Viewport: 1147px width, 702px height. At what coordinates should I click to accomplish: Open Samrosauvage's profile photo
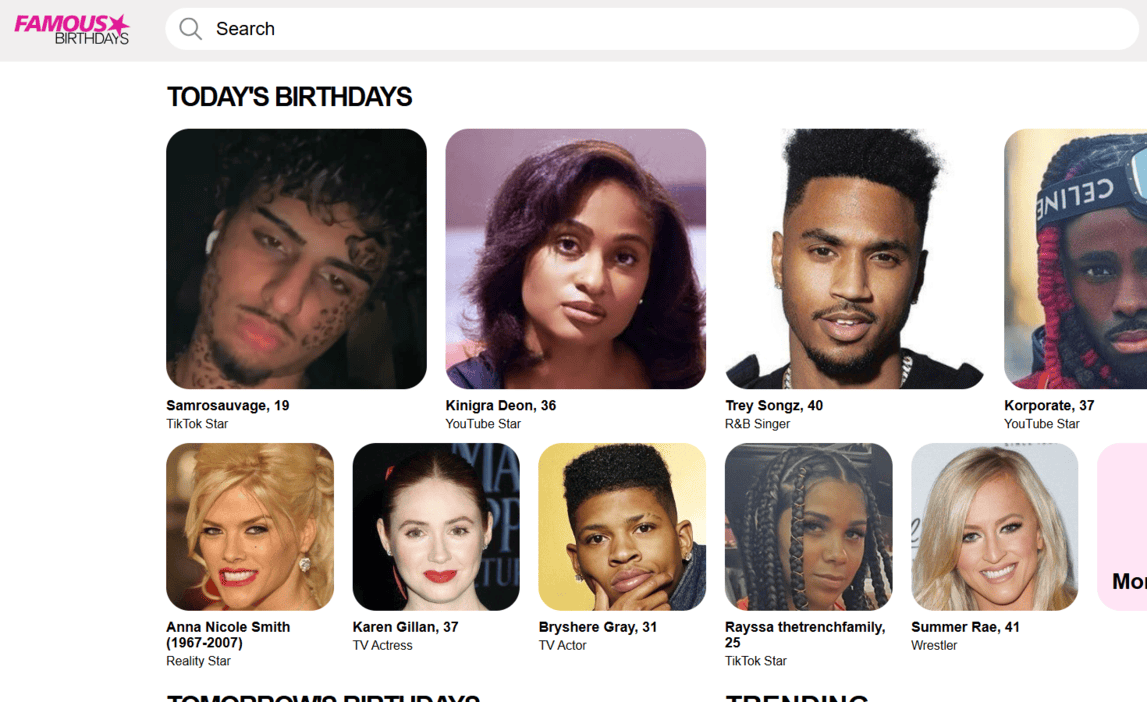point(296,258)
